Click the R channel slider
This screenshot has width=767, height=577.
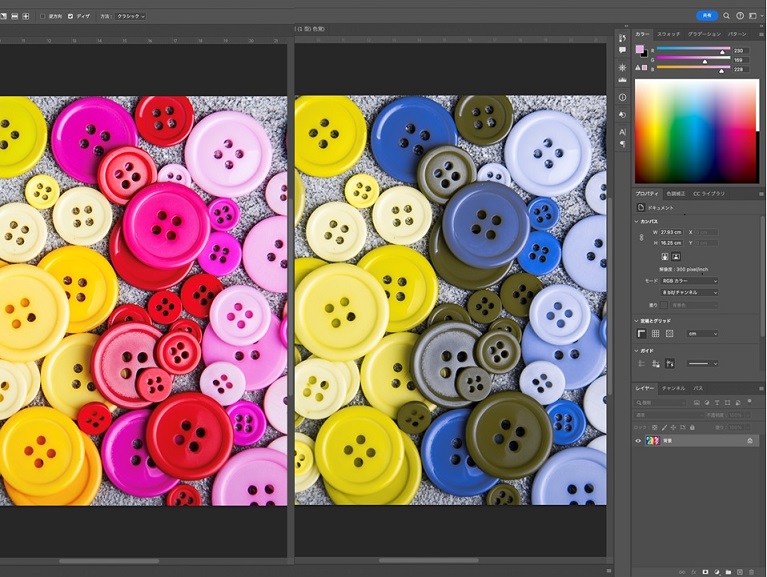pyautogui.click(x=694, y=50)
